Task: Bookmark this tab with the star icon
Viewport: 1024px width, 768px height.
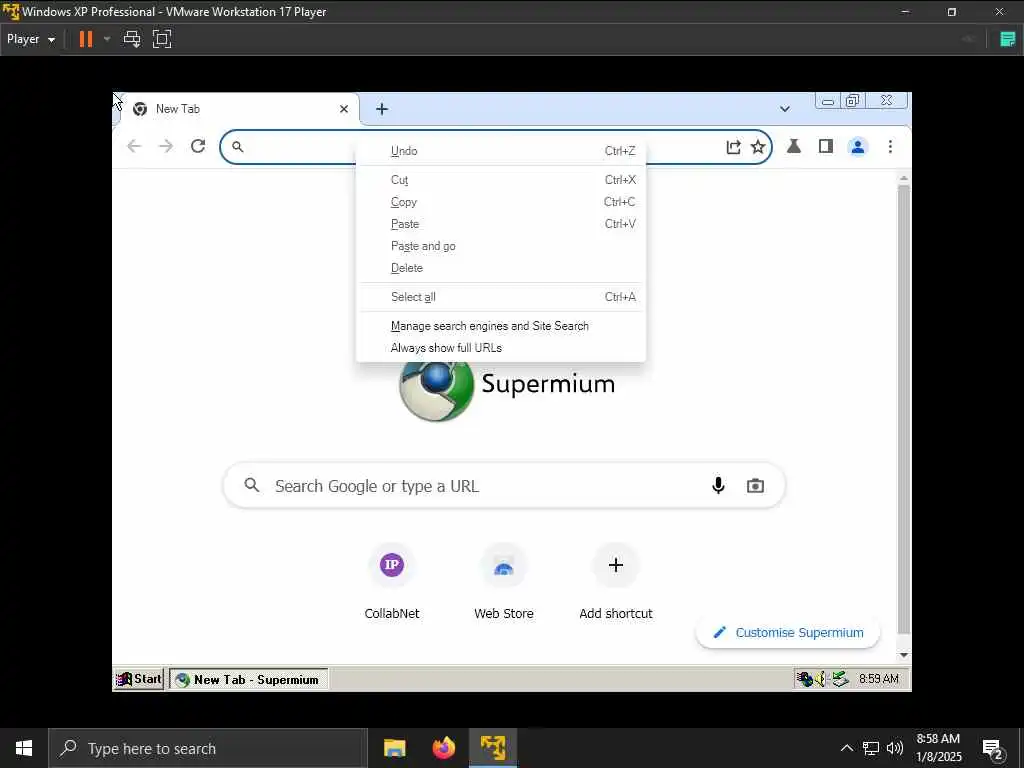Action: pos(758,147)
